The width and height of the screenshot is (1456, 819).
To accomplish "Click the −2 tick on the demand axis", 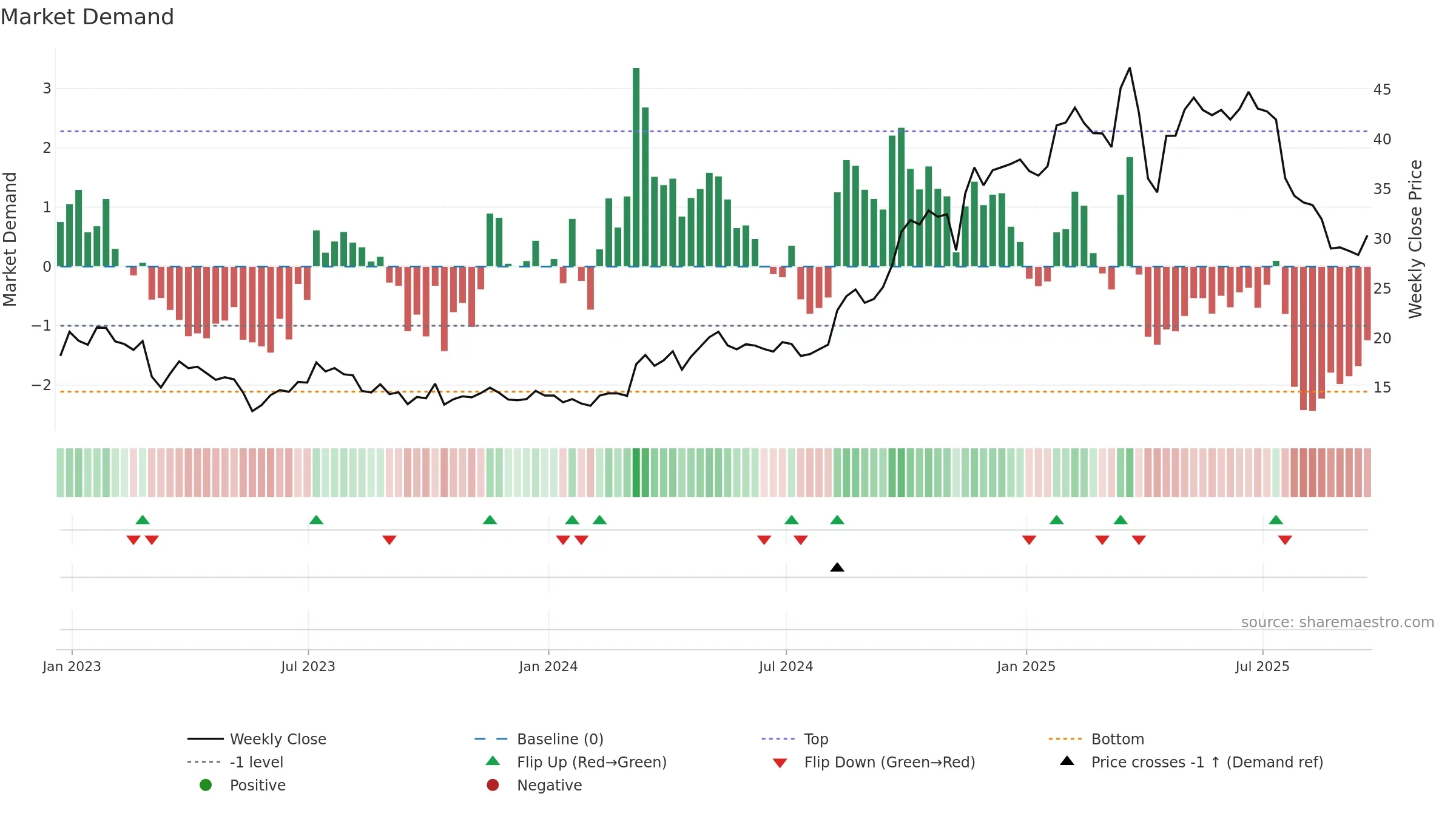I will (41, 385).
